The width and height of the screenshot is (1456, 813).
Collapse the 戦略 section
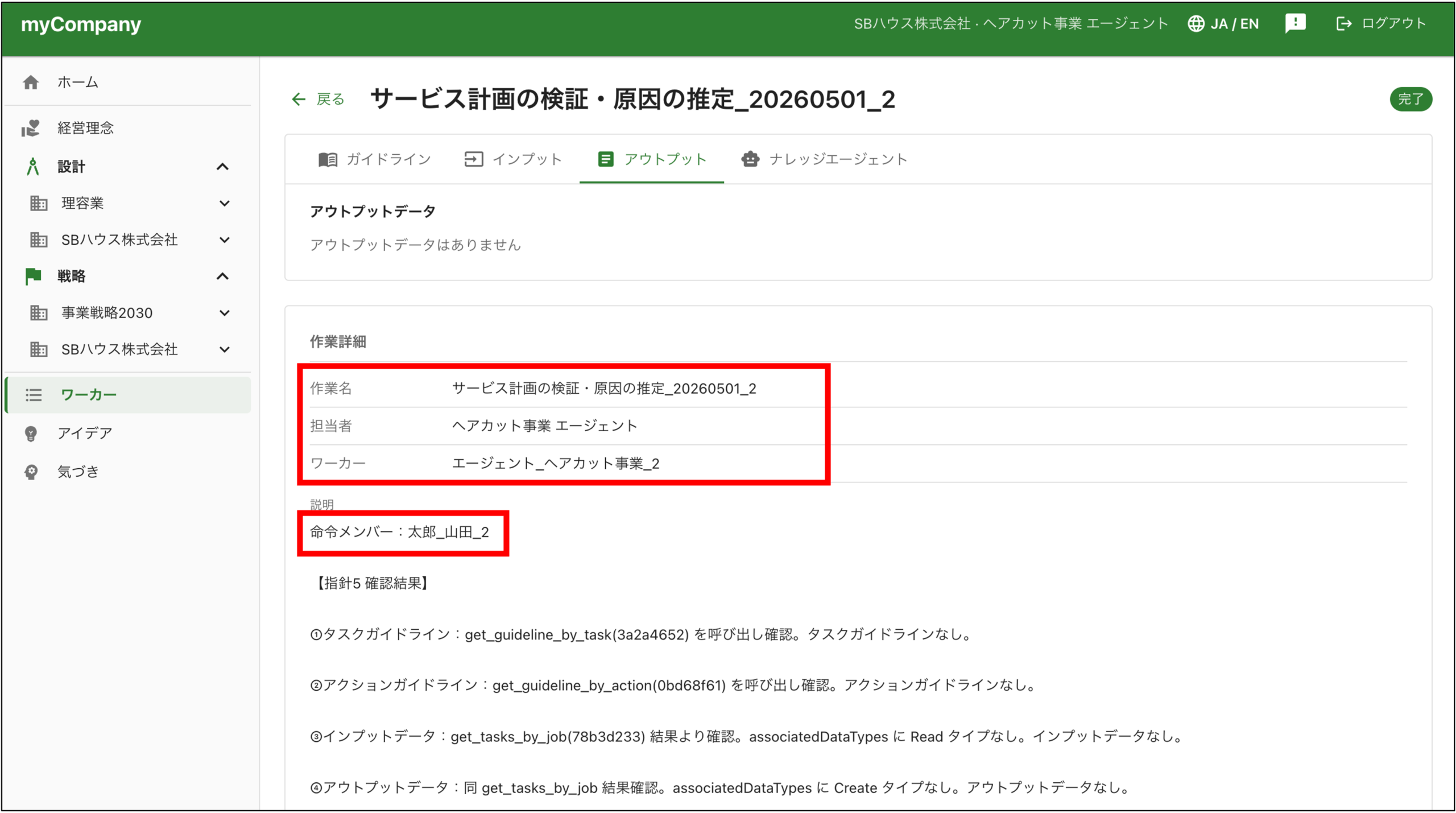(x=223, y=276)
